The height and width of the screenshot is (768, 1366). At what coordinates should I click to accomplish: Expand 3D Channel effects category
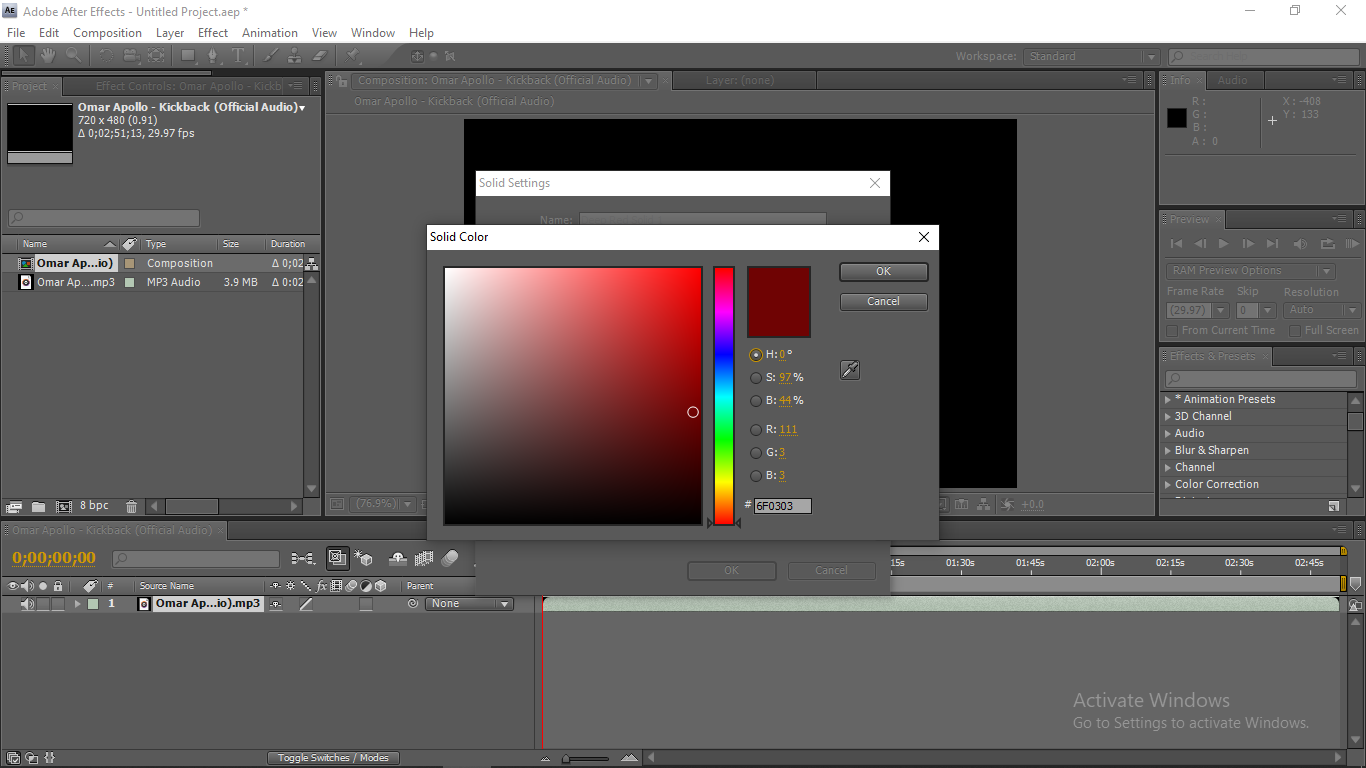[x=1168, y=416]
